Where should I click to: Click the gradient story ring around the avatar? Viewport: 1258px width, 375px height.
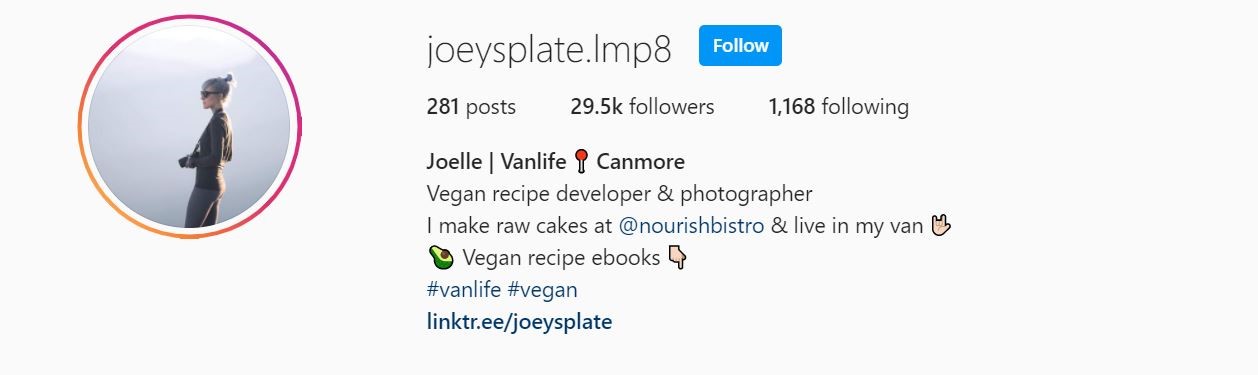tap(189, 22)
